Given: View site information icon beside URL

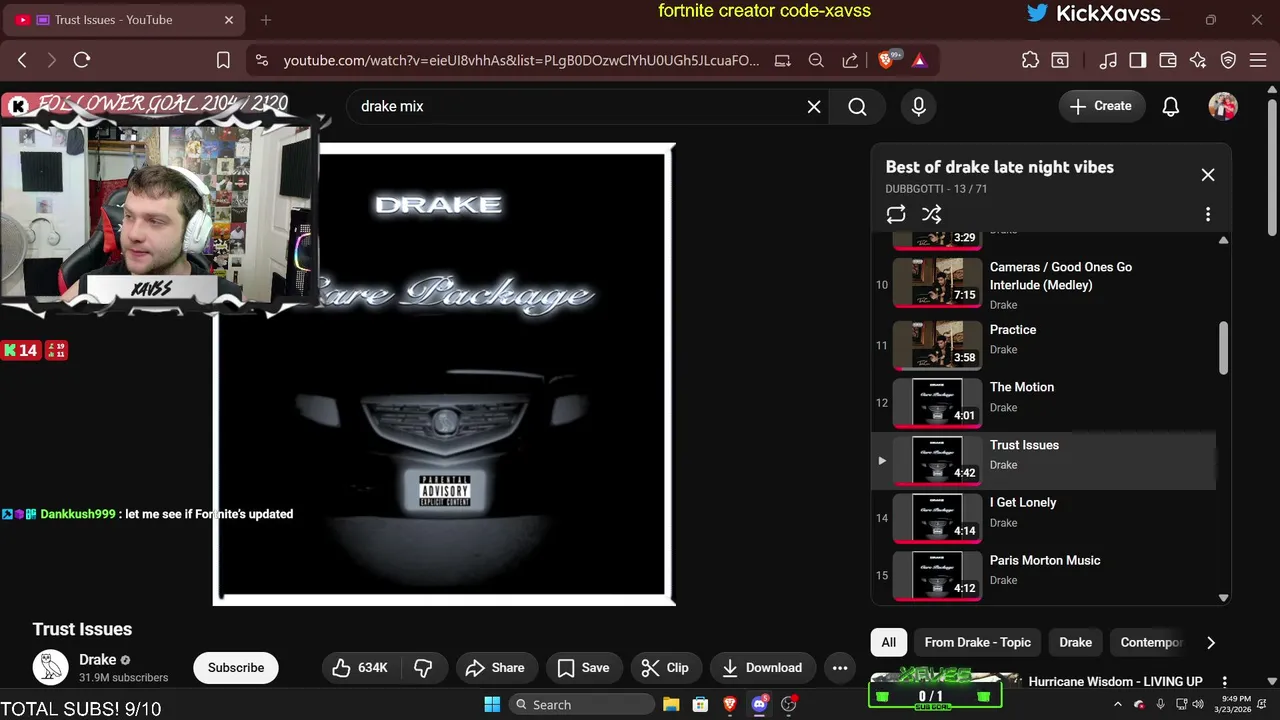Looking at the screenshot, I should (x=262, y=60).
